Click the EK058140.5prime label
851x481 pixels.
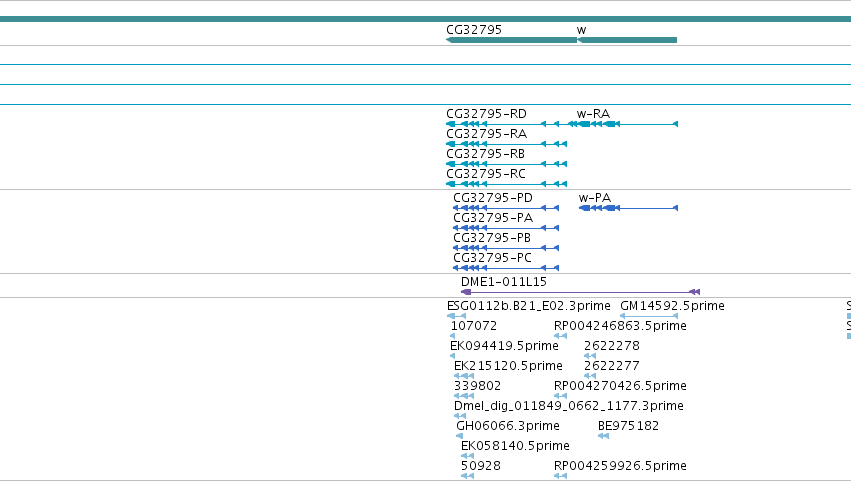point(515,447)
